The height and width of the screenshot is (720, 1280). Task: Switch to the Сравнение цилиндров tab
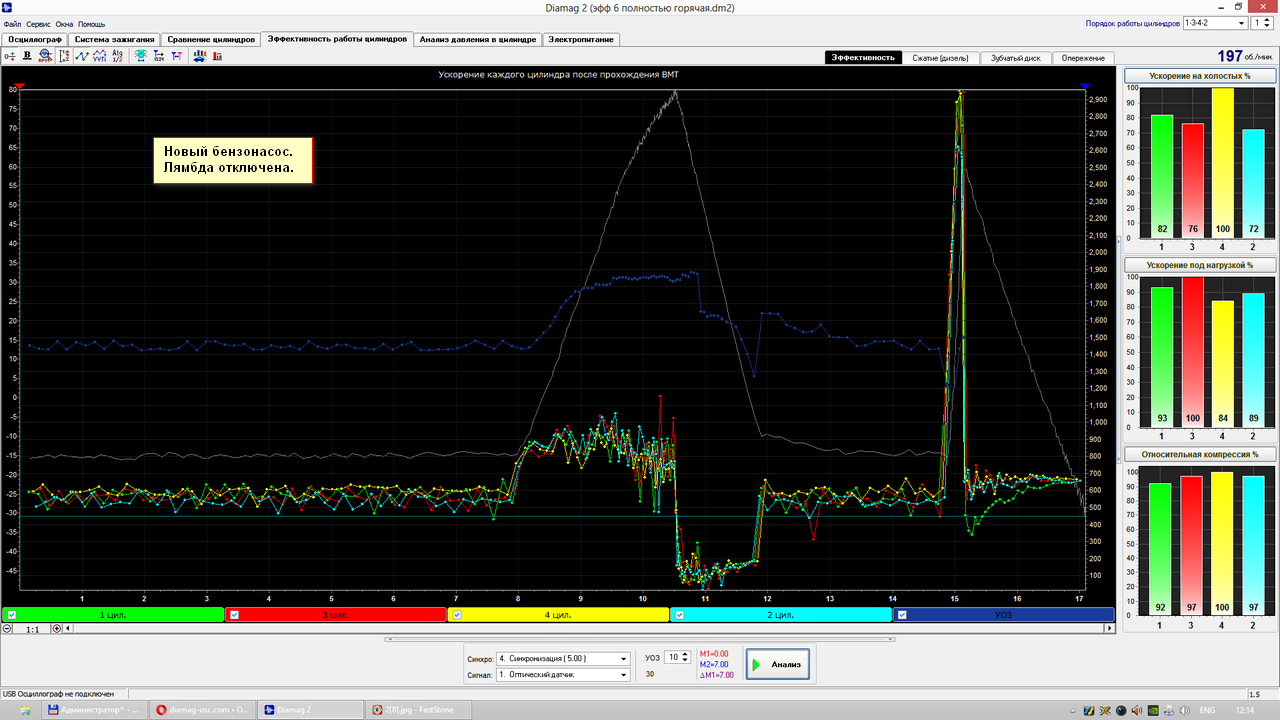(x=211, y=39)
